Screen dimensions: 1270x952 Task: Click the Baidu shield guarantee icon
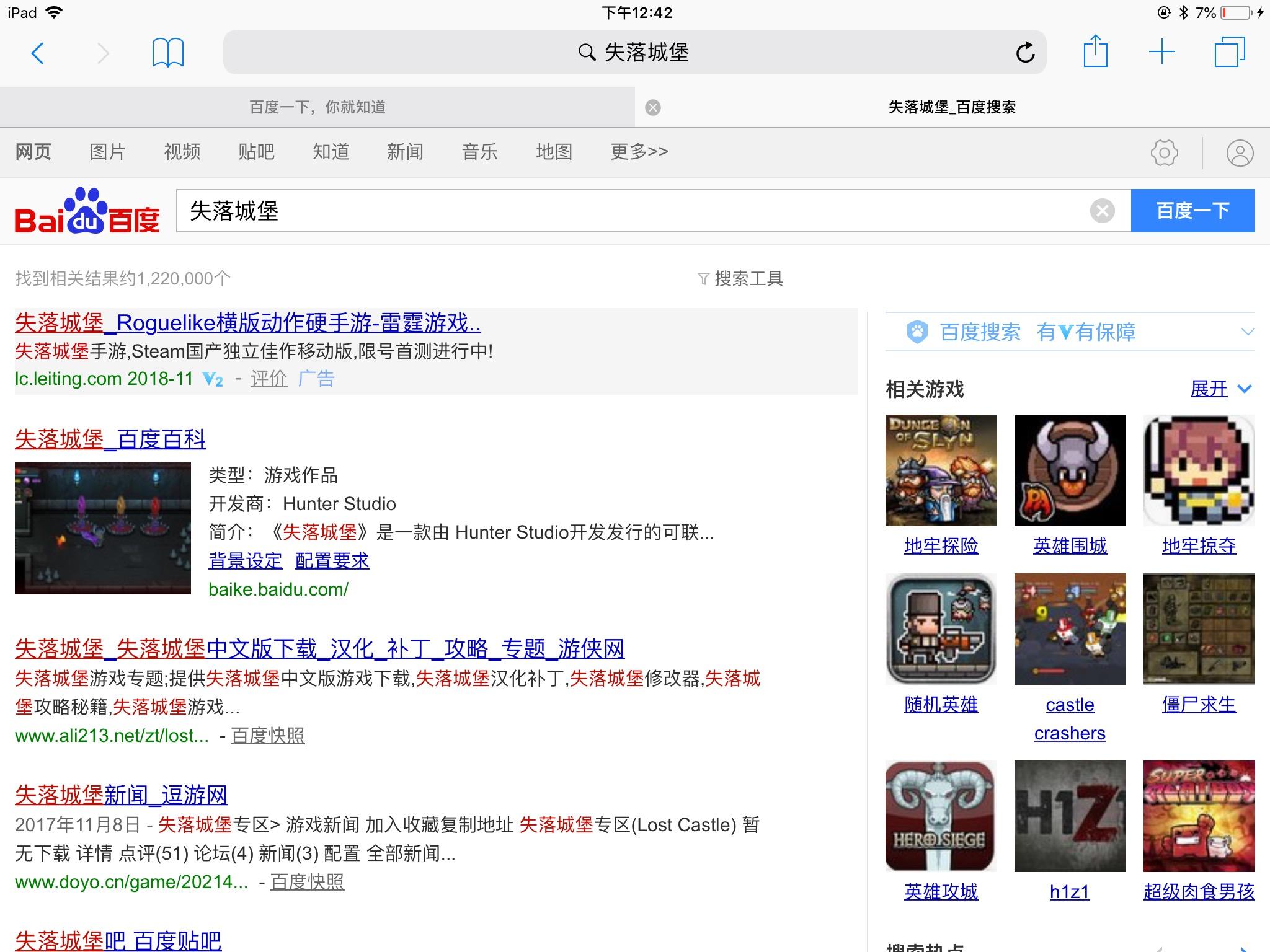917,332
